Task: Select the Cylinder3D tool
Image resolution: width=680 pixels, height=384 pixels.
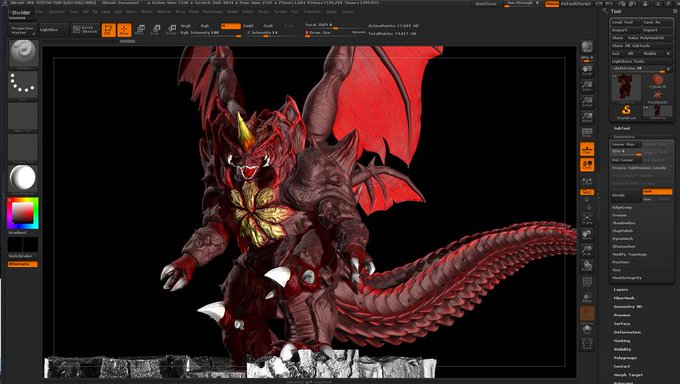Action: point(657,81)
